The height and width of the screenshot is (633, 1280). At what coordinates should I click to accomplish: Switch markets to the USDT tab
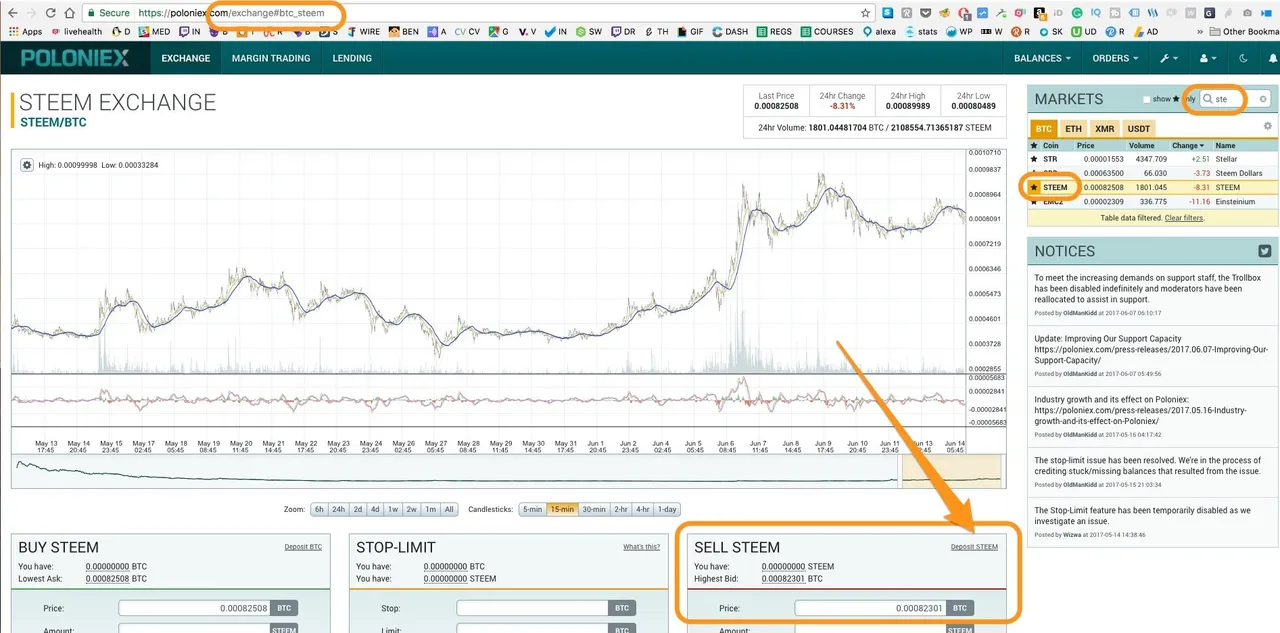tap(1139, 128)
